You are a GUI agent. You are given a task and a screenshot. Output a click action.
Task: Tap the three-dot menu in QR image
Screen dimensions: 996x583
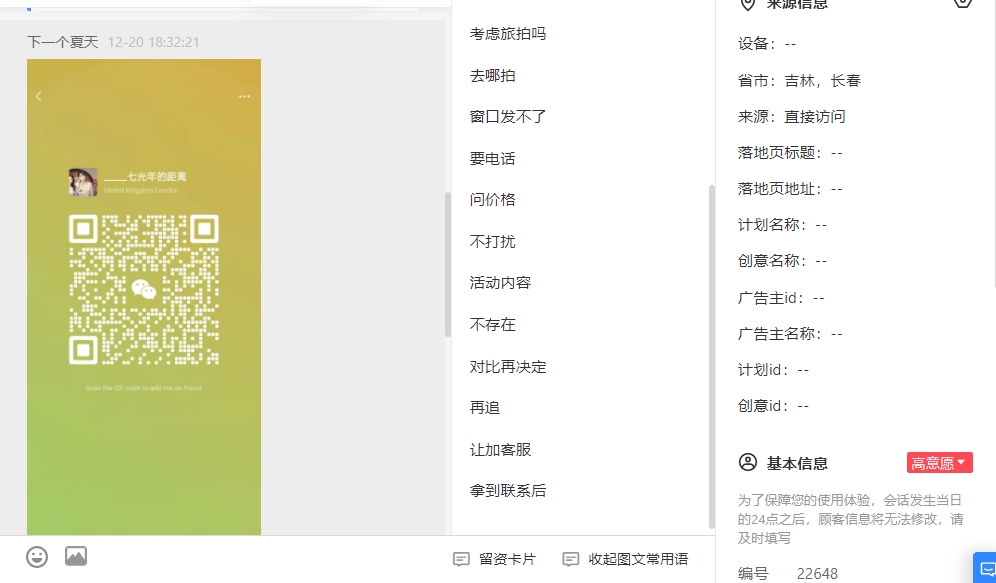point(245,96)
